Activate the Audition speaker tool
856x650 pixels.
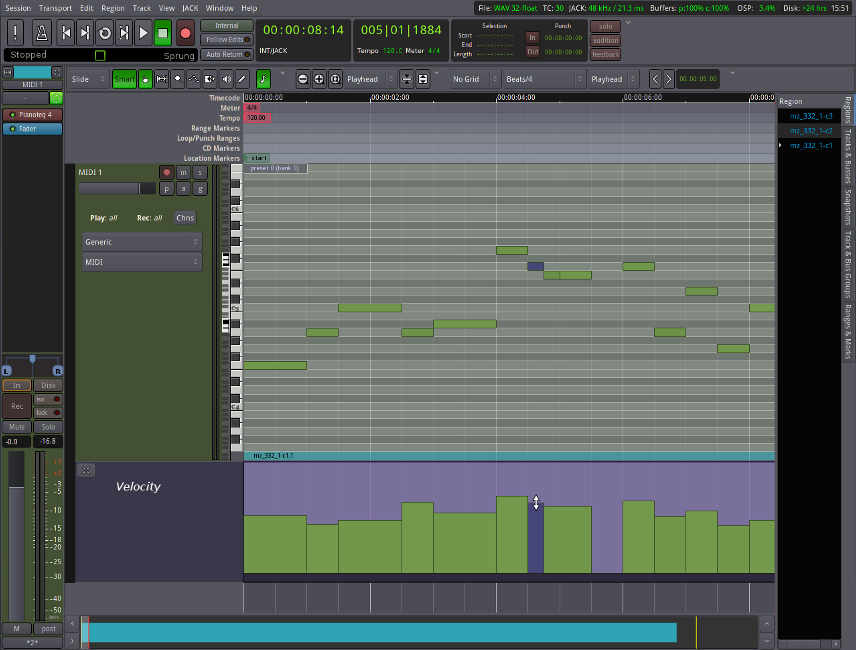point(227,79)
